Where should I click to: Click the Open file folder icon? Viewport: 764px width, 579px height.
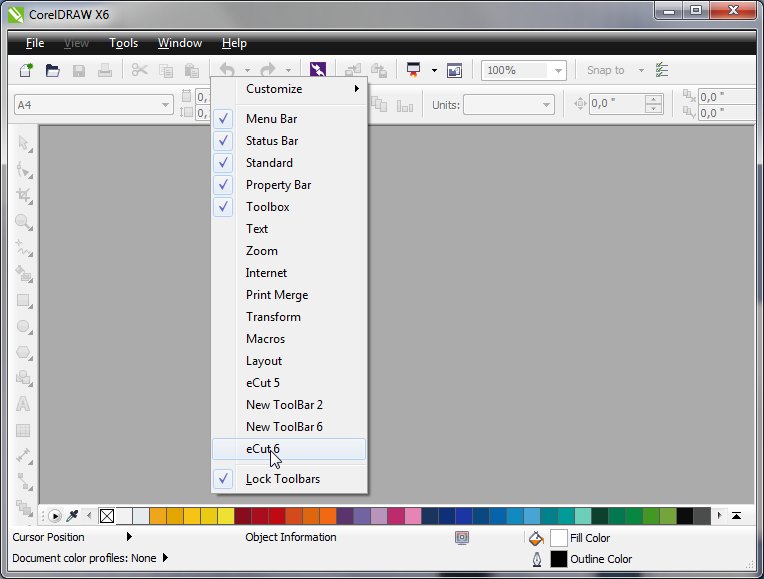pyautogui.click(x=53, y=70)
